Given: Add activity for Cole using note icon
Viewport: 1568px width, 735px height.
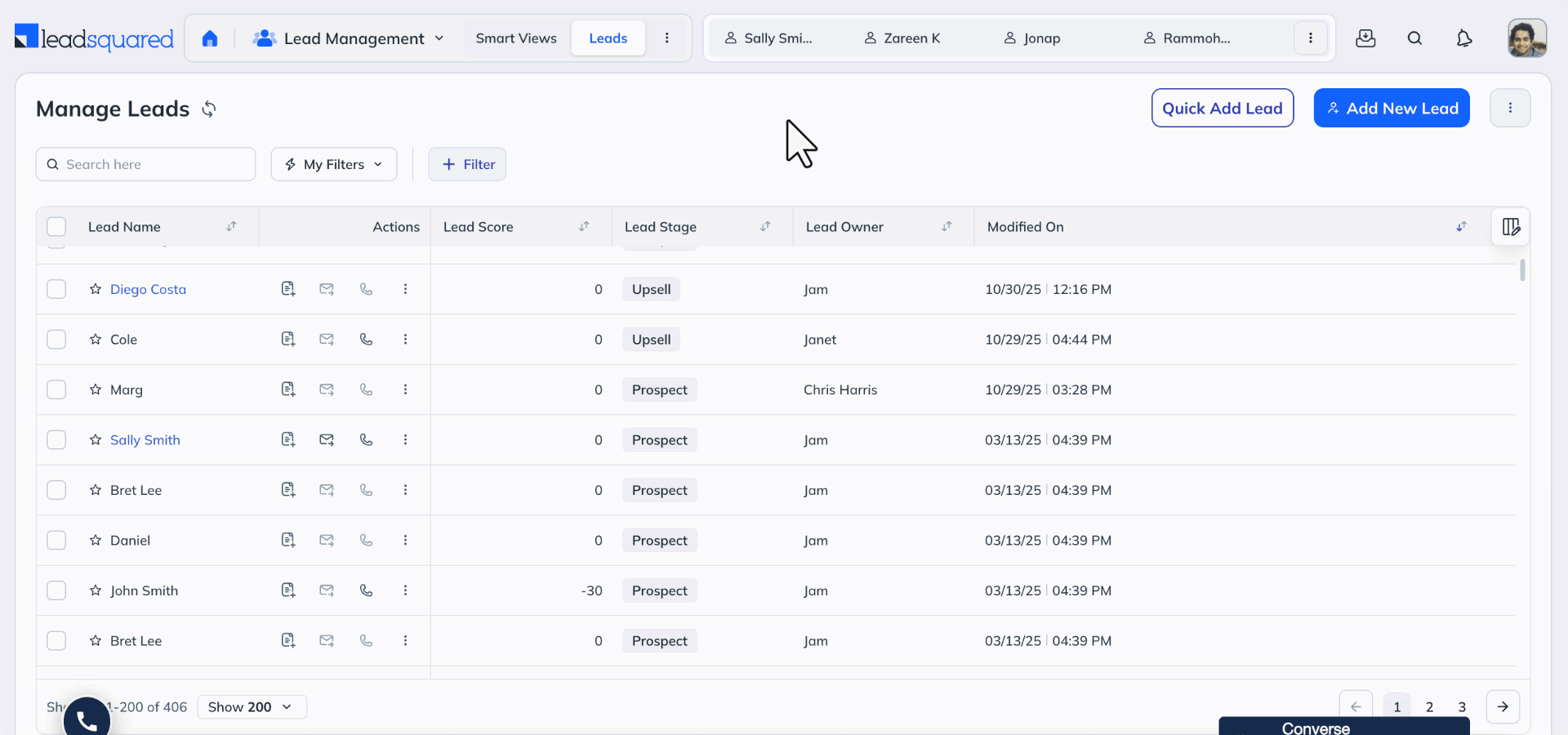Looking at the screenshot, I should [x=287, y=339].
